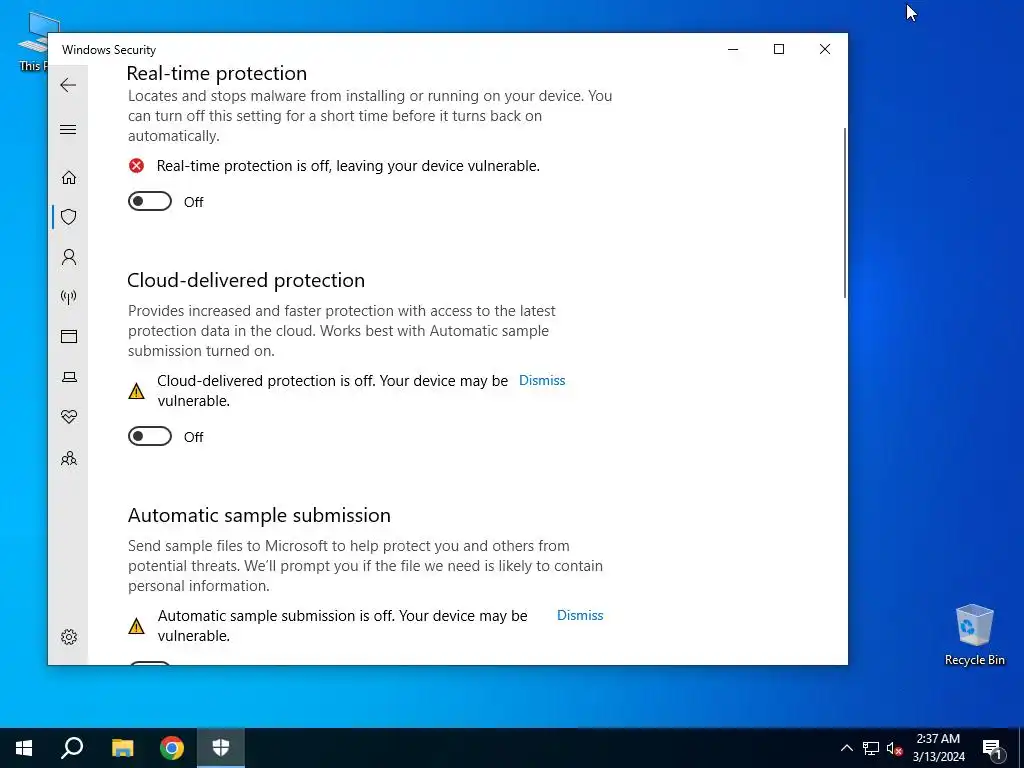This screenshot has height=768, width=1024.
Task: Click the yellow warning icon for cloud-delivered protection
Action: pos(136,391)
